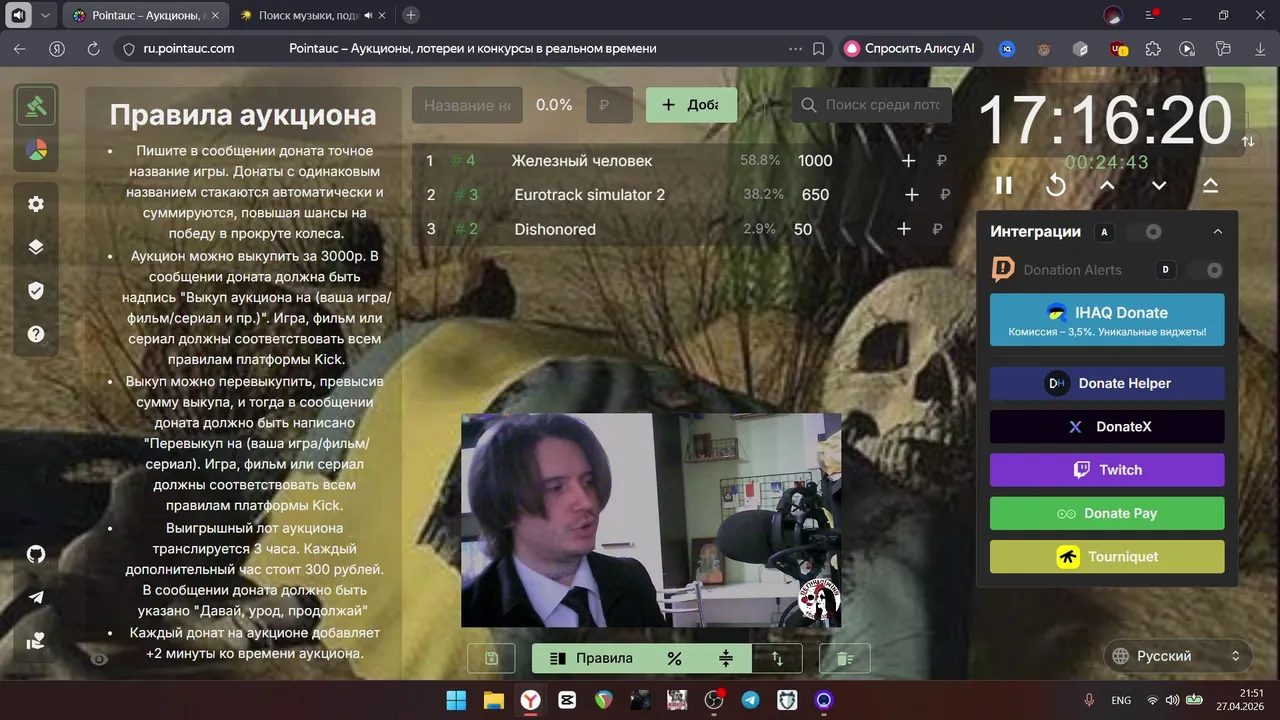The width and height of the screenshot is (1280, 720).
Task: Open browser extensions puzzle icon
Action: click(1152, 48)
